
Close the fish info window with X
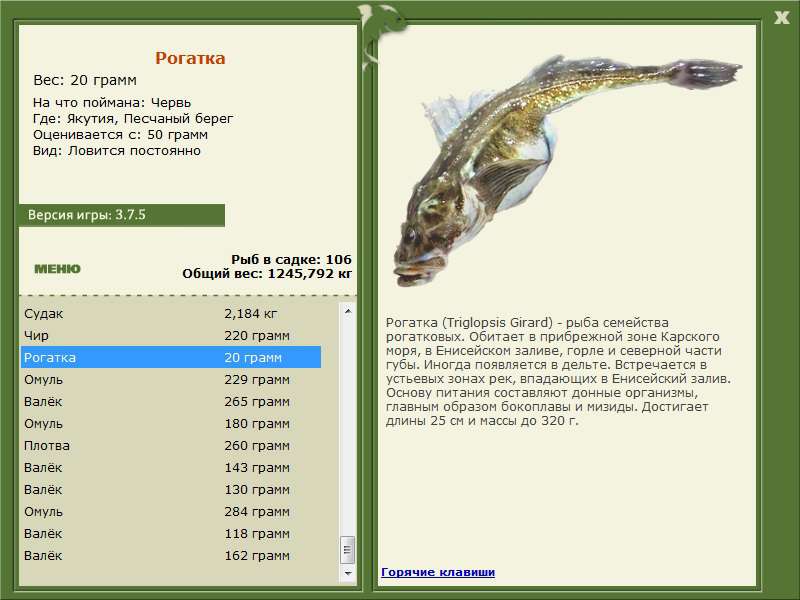coord(781,18)
